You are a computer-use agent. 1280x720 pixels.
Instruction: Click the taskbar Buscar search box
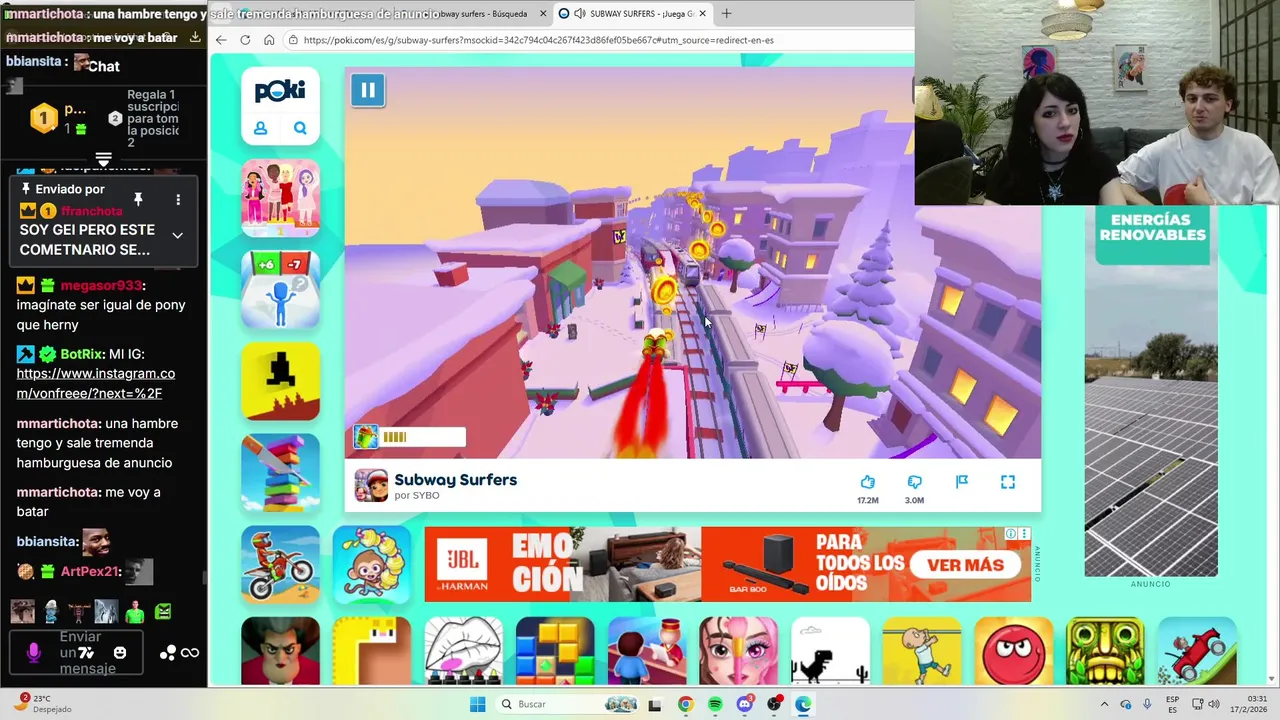[569, 704]
